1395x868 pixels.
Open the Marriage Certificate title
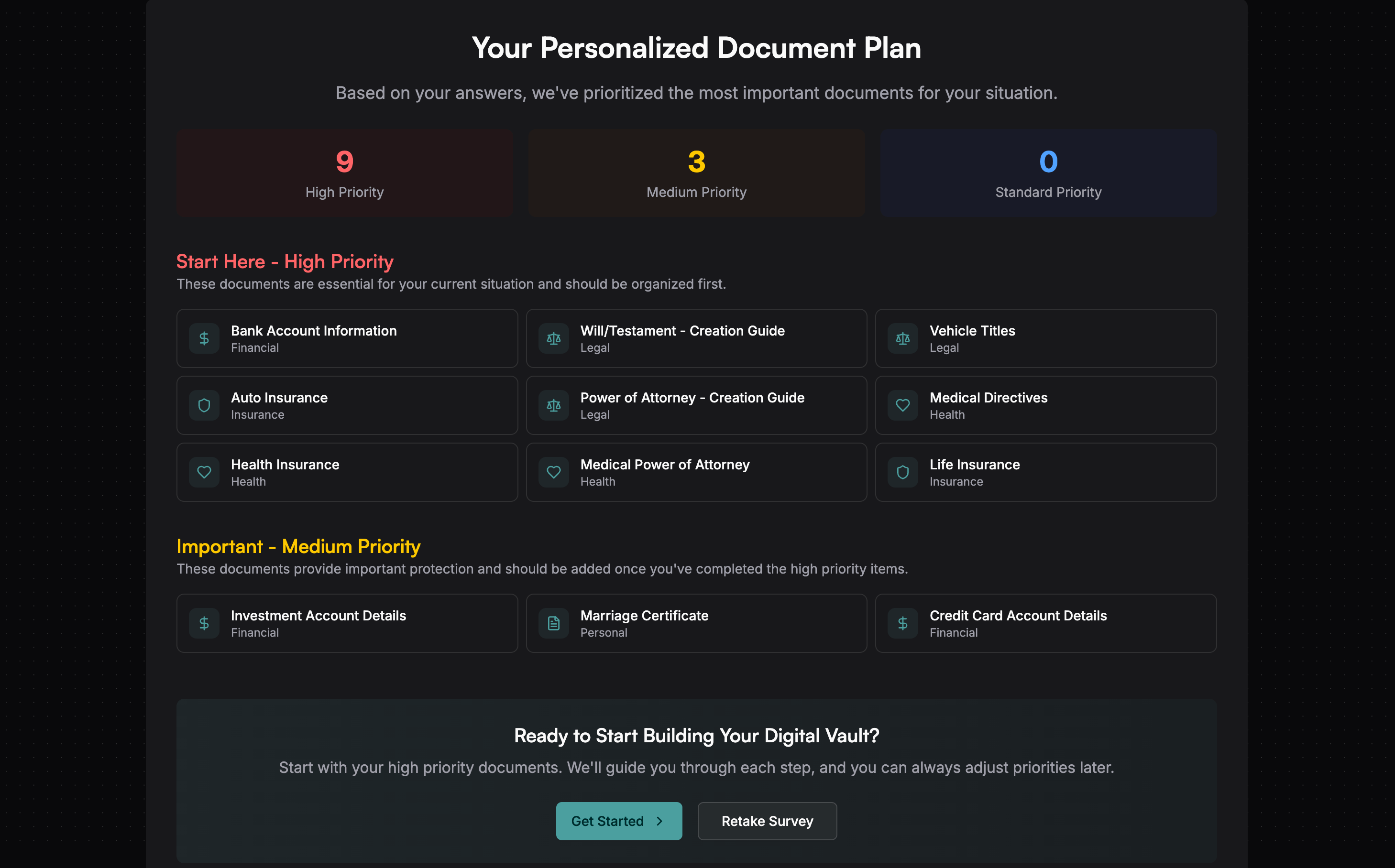point(644,616)
